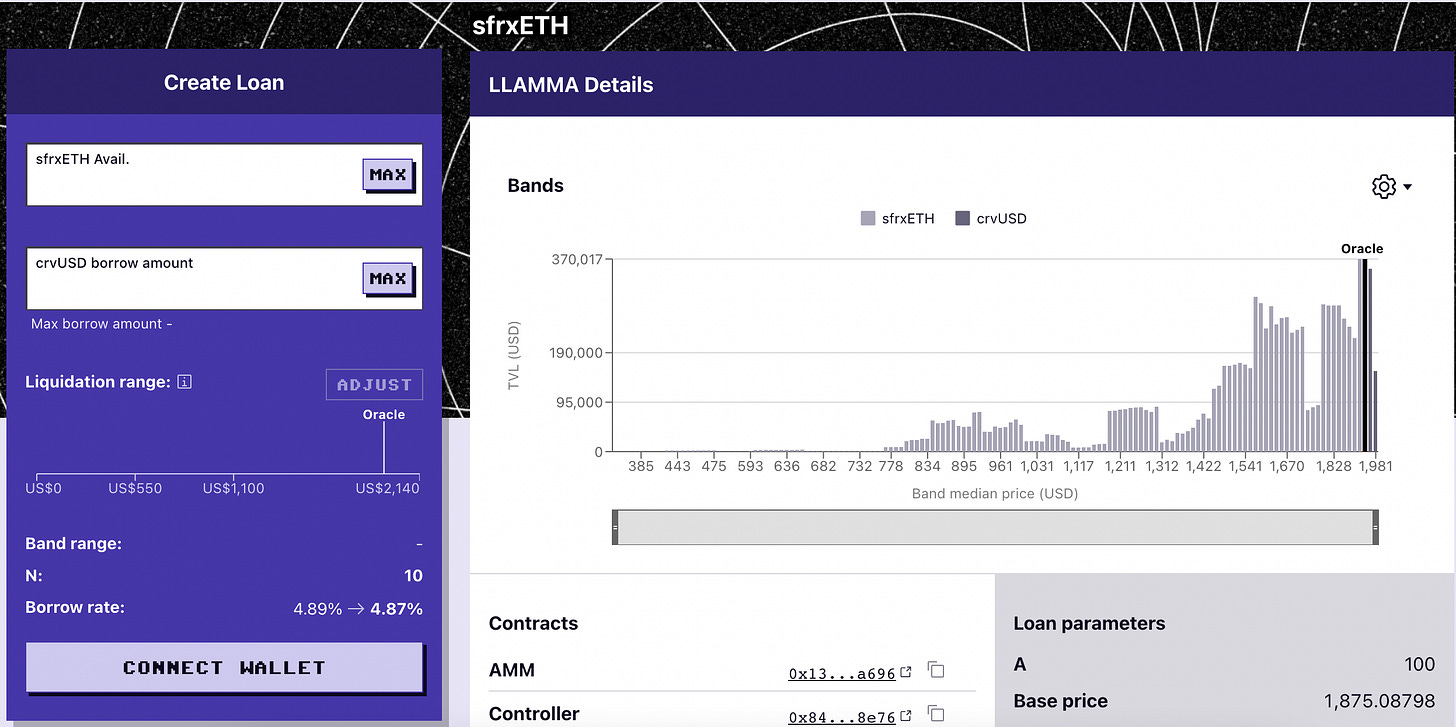Click the Bands chart title

(536, 186)
